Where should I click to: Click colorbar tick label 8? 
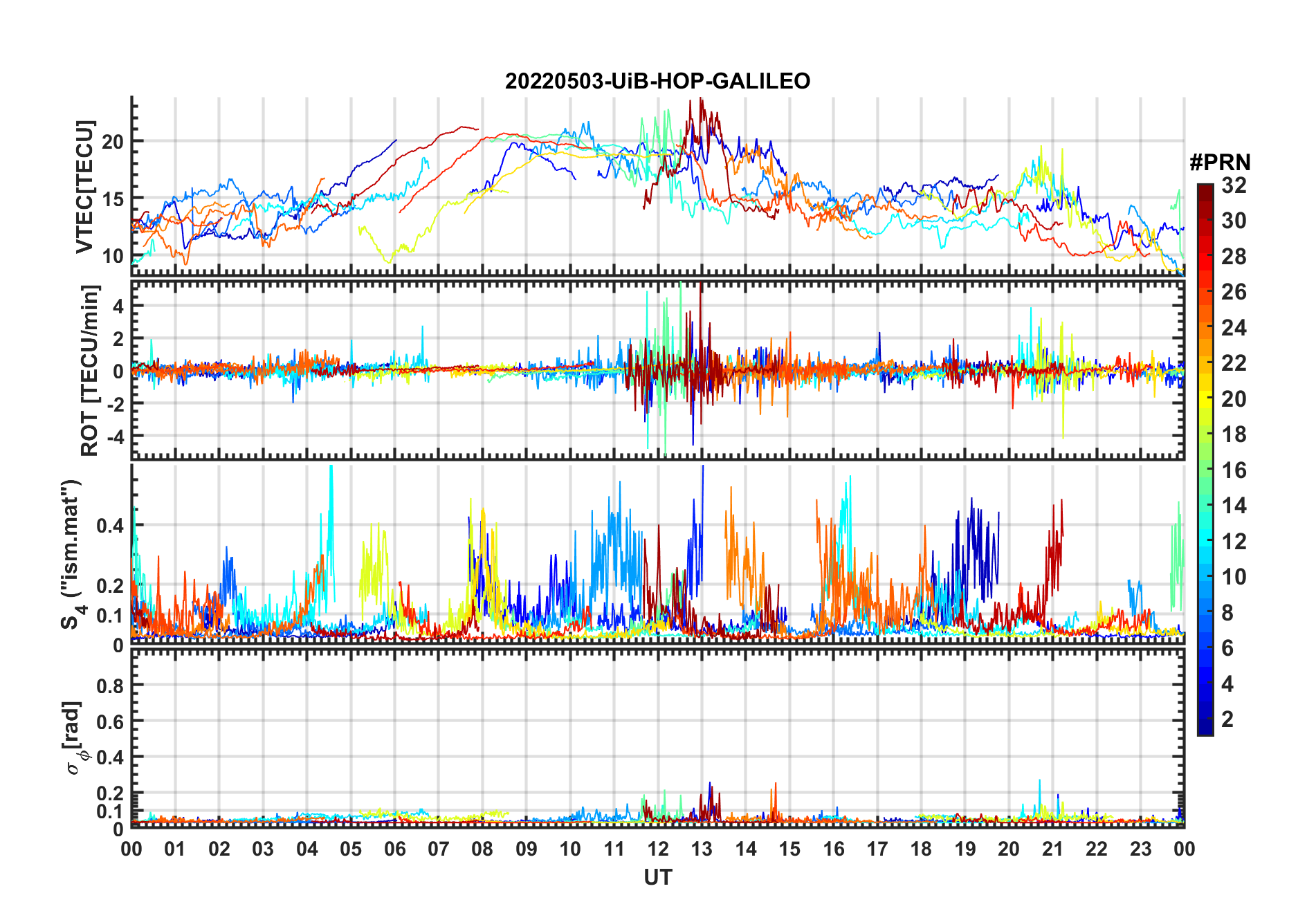(x=1227, y=613)
